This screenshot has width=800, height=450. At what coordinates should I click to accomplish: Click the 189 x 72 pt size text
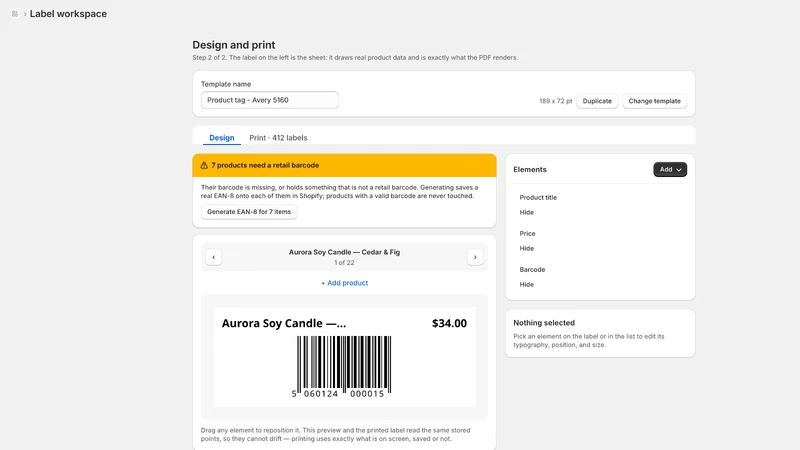click(556, 101)
